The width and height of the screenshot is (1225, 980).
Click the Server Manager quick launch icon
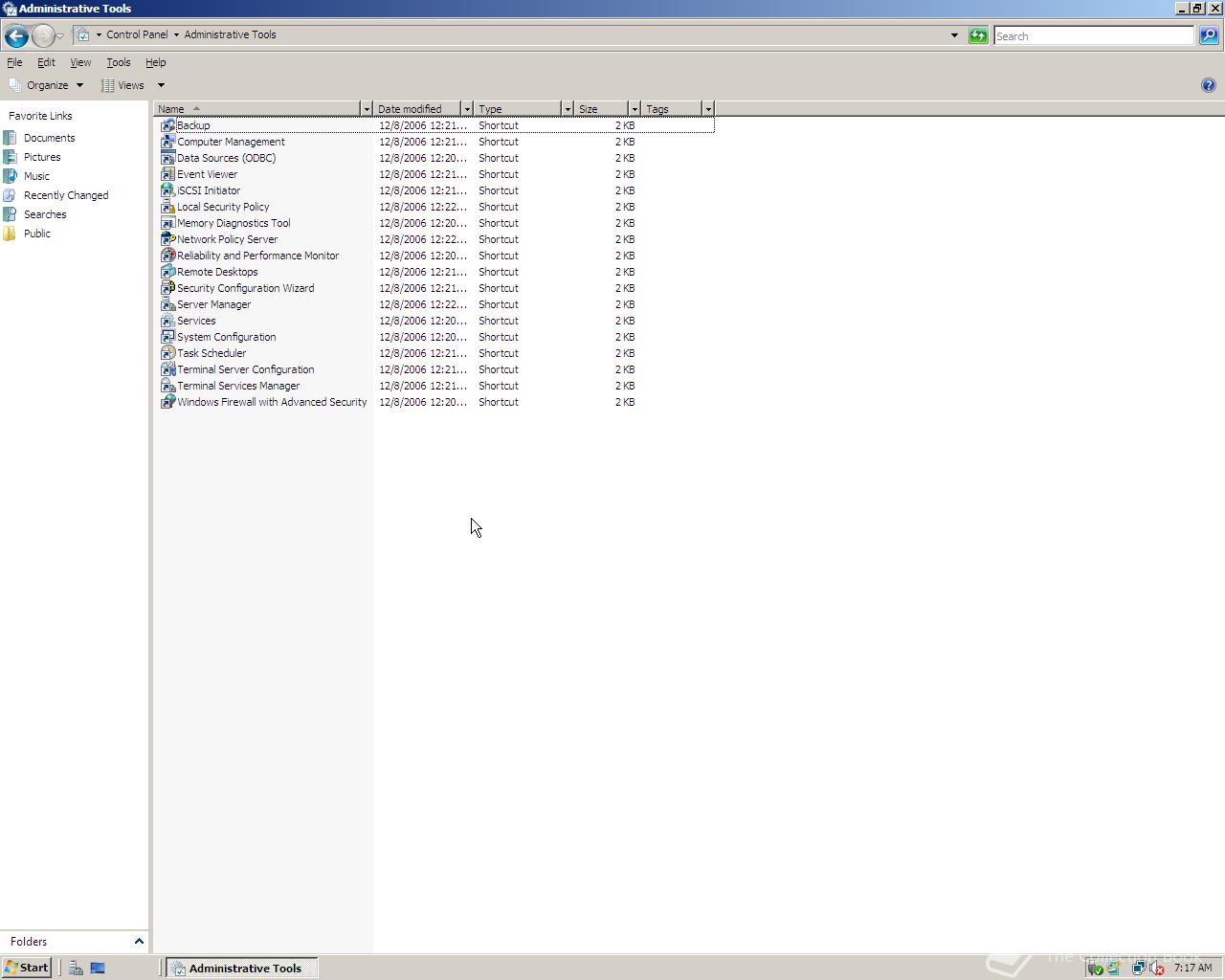coord(76,968)
